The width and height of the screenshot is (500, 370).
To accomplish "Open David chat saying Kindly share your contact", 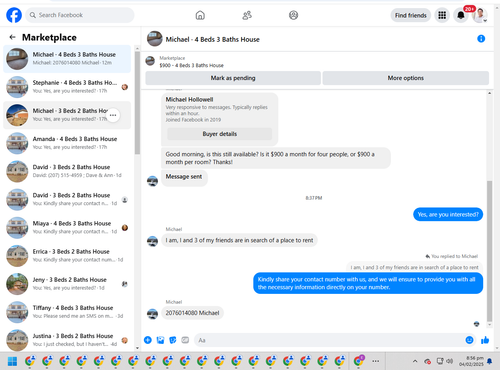I will (67, 199).
